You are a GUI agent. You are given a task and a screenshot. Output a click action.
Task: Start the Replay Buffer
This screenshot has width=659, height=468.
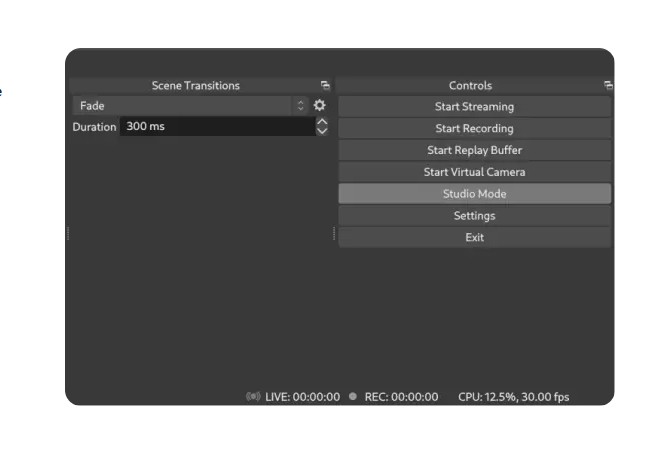474,150
